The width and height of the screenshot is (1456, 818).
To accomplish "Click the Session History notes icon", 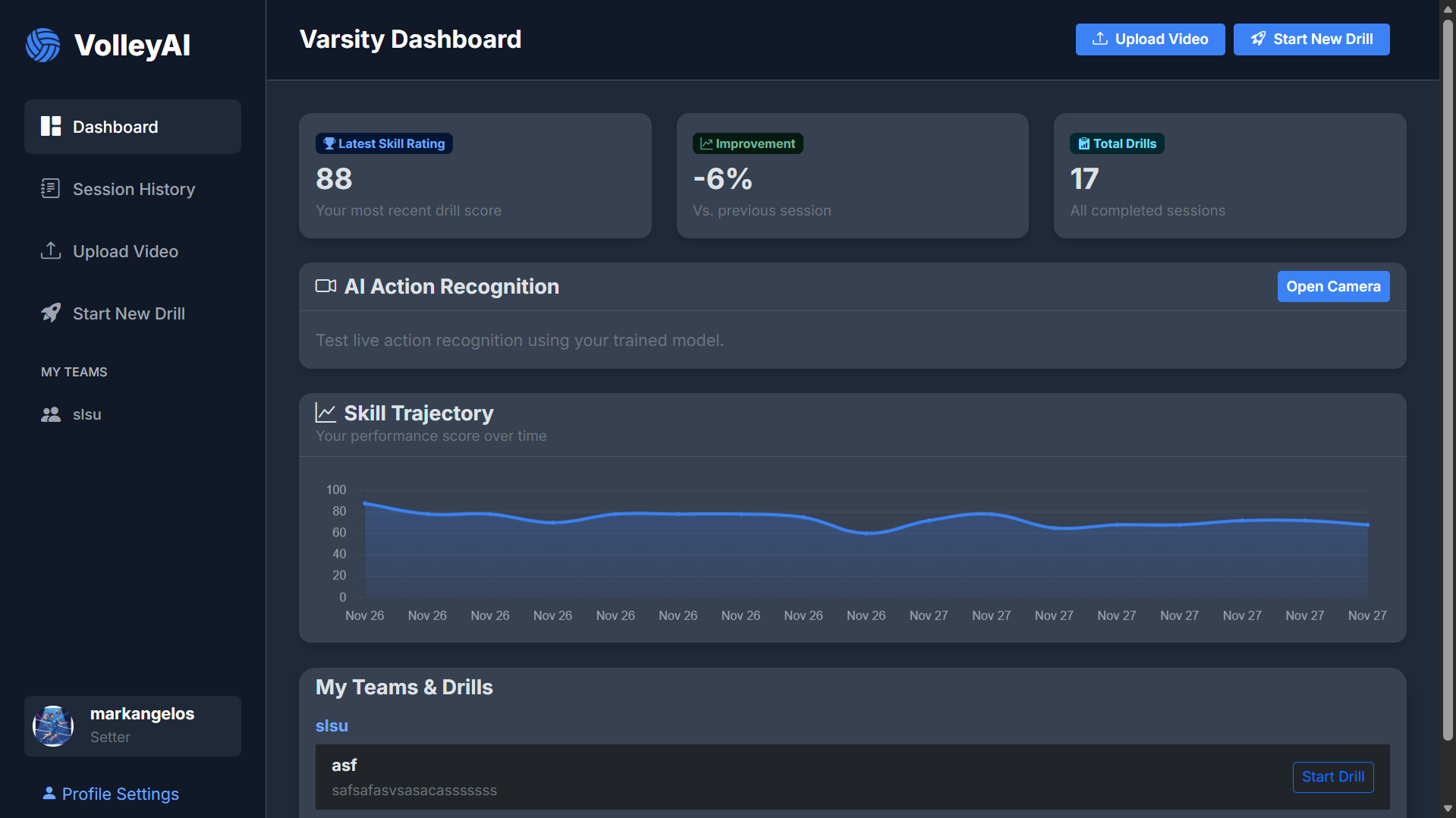I will coord(50,188).
